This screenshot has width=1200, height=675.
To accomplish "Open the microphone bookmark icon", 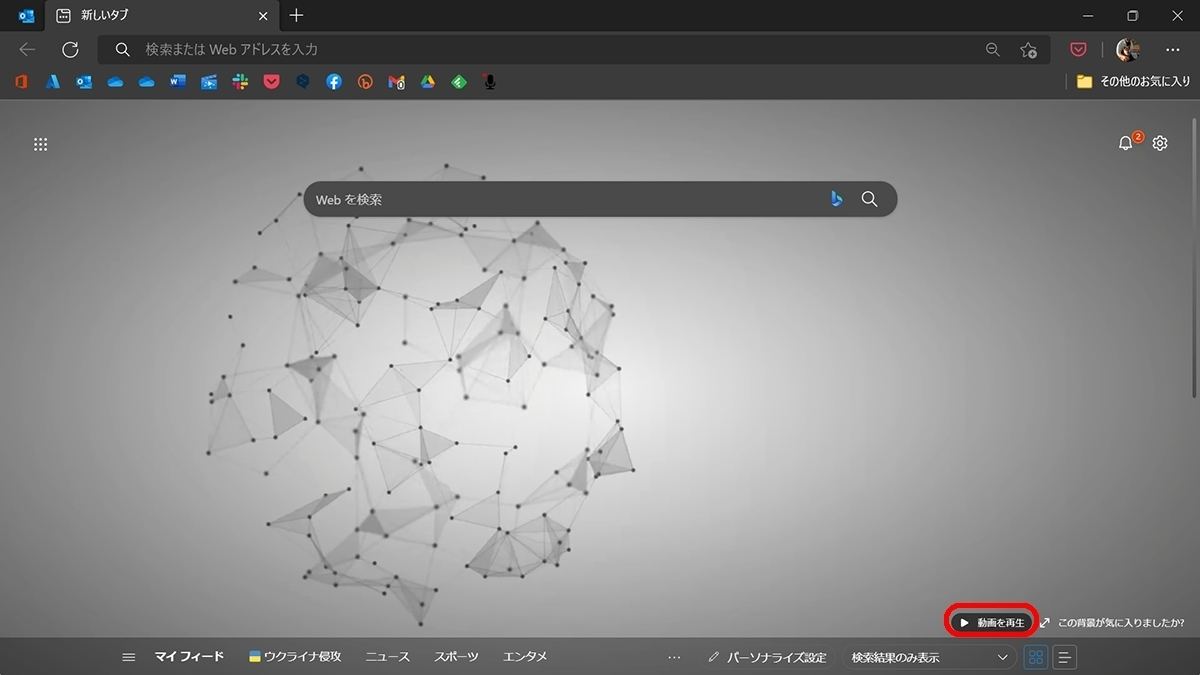I will (490, 82).
